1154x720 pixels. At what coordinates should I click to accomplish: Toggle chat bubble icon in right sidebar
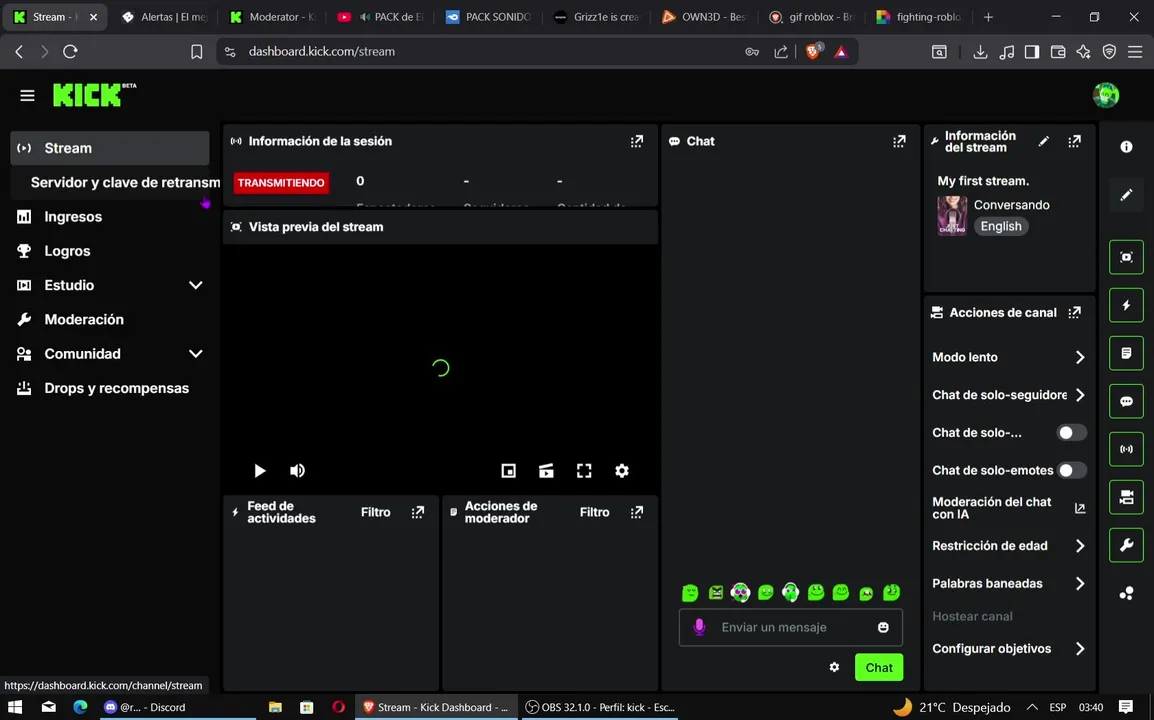coord(1126,401)
